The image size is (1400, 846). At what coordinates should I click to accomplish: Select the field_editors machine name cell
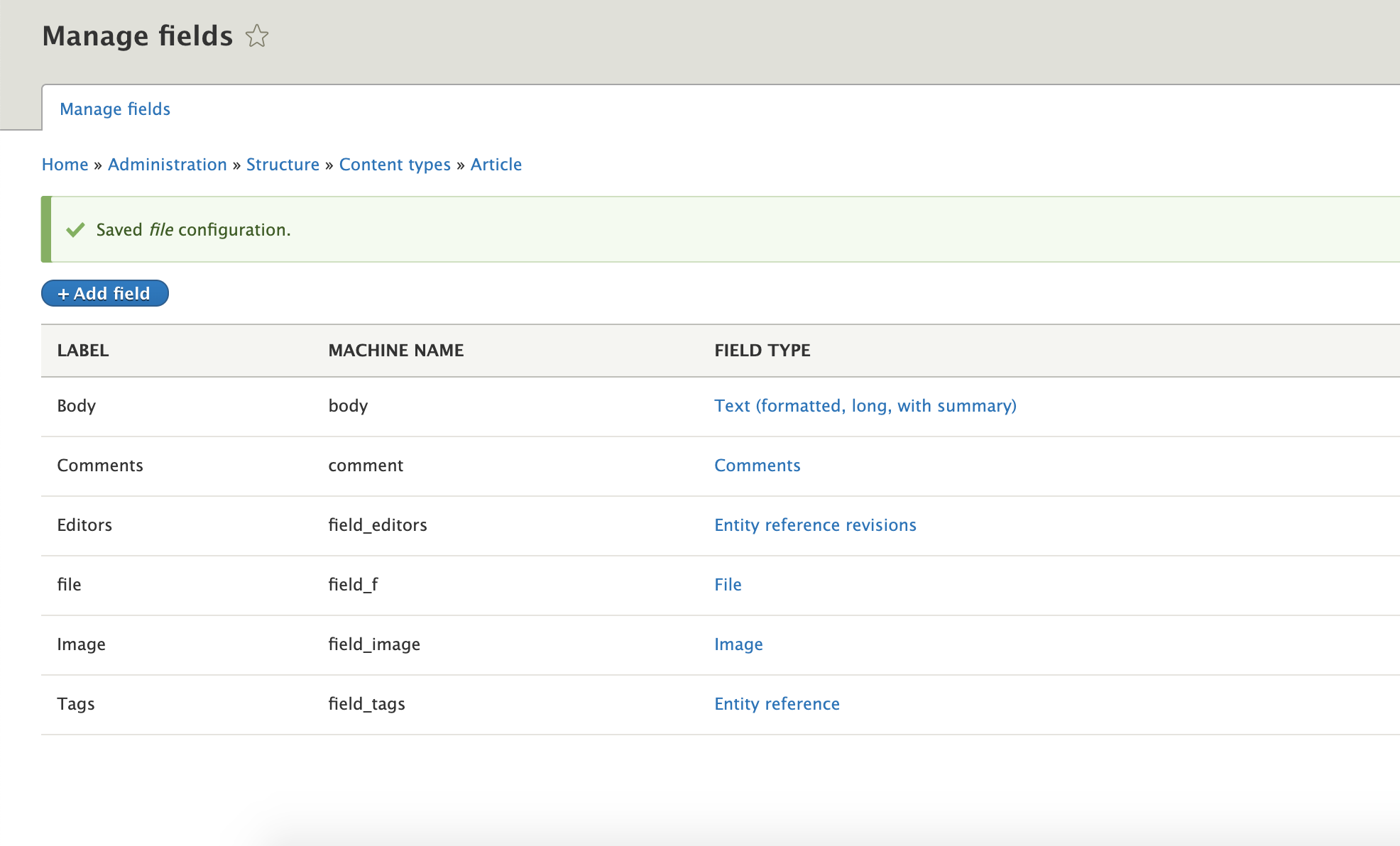coord(378,525)
